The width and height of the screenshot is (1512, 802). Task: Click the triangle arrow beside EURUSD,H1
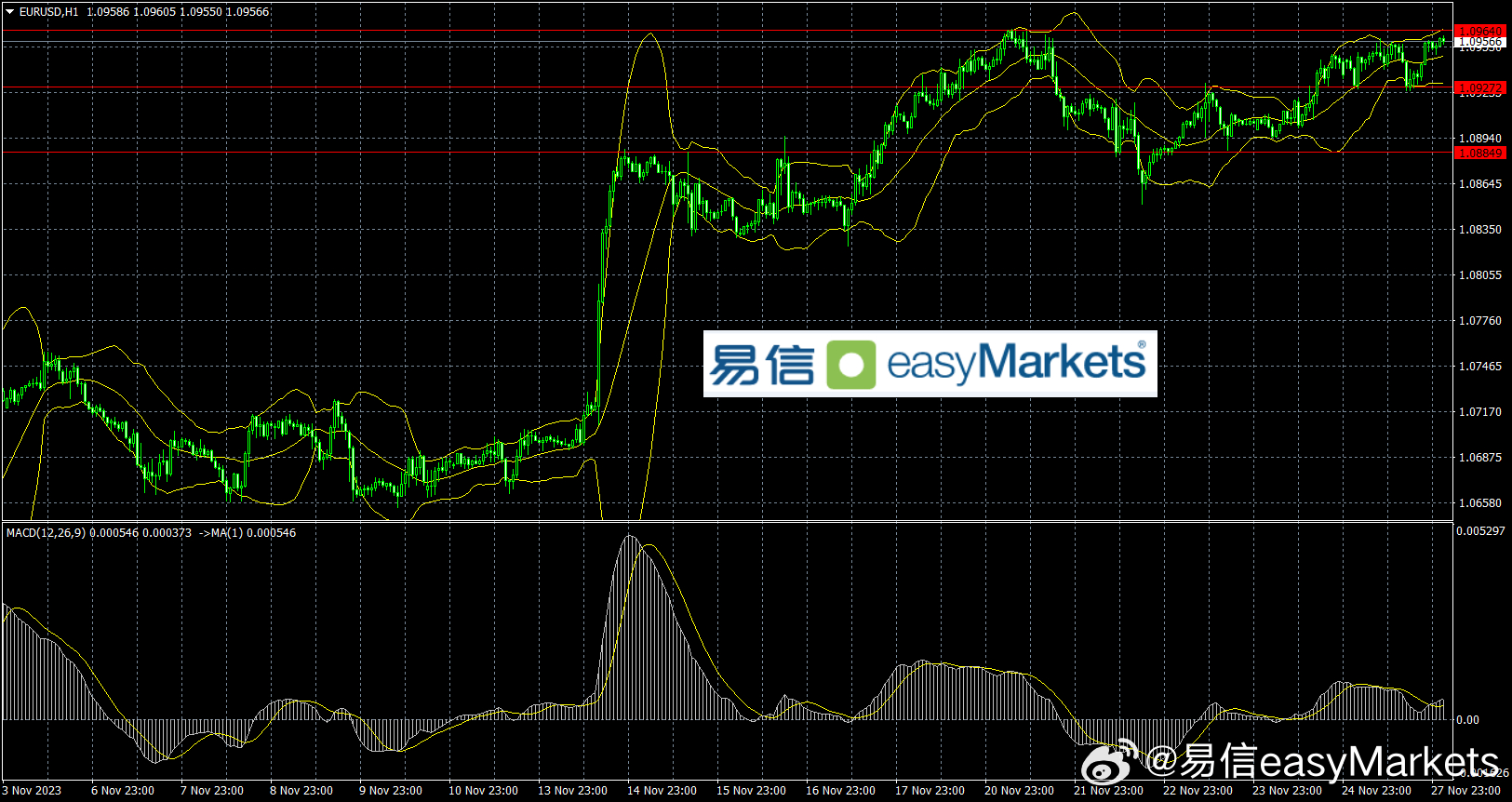tap(10, 12)
